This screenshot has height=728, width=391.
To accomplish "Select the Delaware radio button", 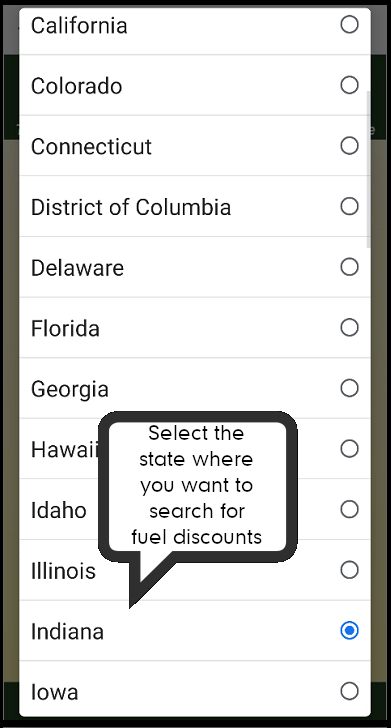I will click(x=349, y=267).
